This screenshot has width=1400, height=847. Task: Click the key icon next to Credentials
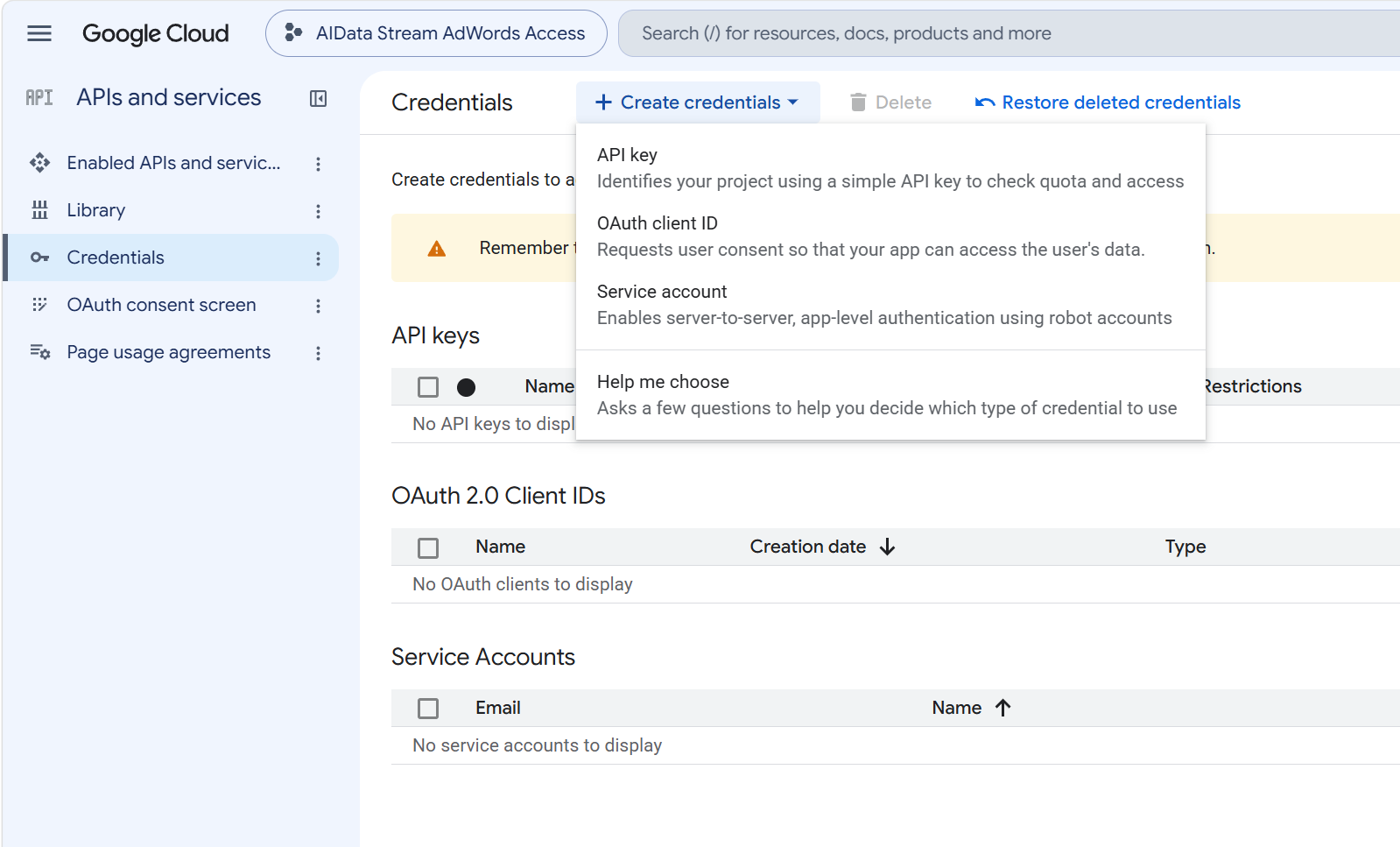[39, 258]
